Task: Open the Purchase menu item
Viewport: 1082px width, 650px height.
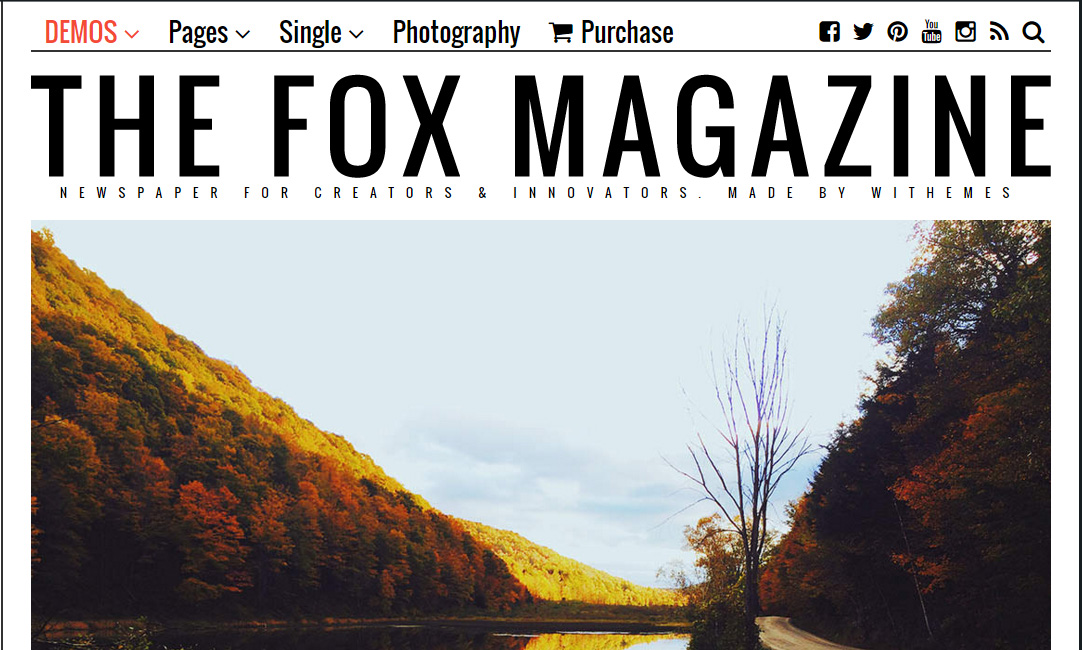Action: tap(627, 32)
